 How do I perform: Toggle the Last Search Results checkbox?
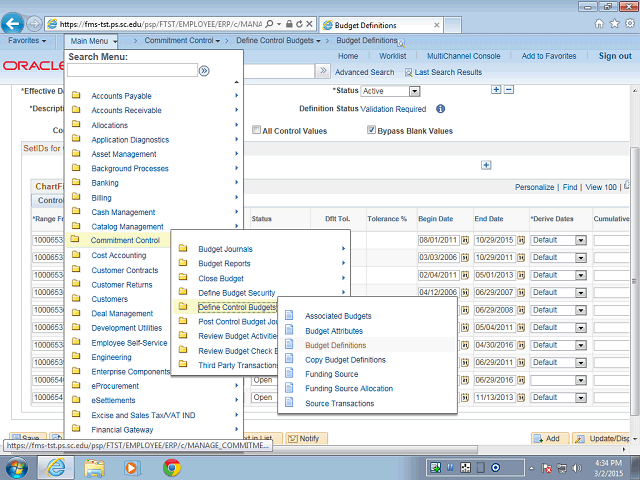pos(409,72)
